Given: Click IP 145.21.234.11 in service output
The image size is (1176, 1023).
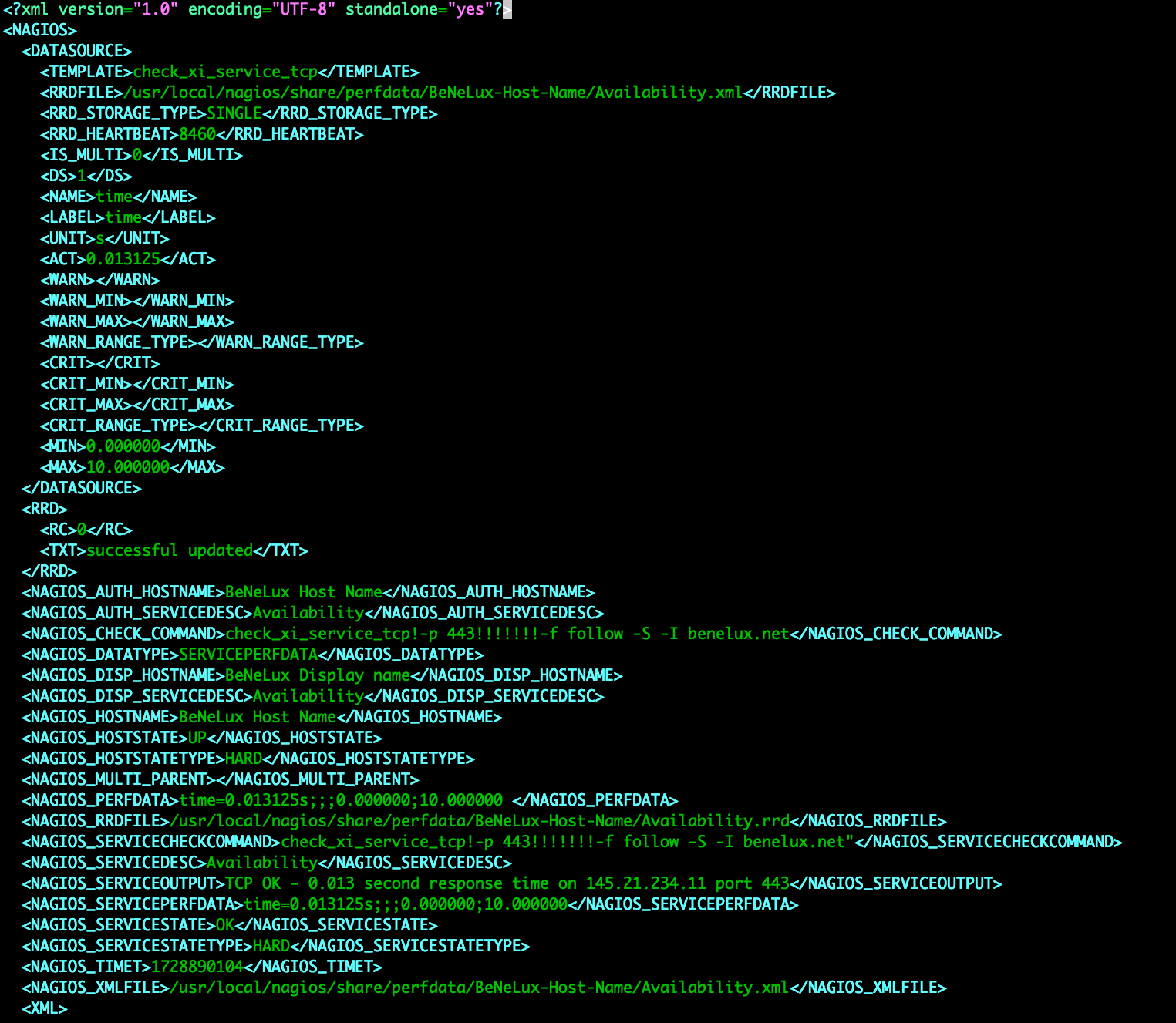Looking at the screenshot, I should (646, 883).
